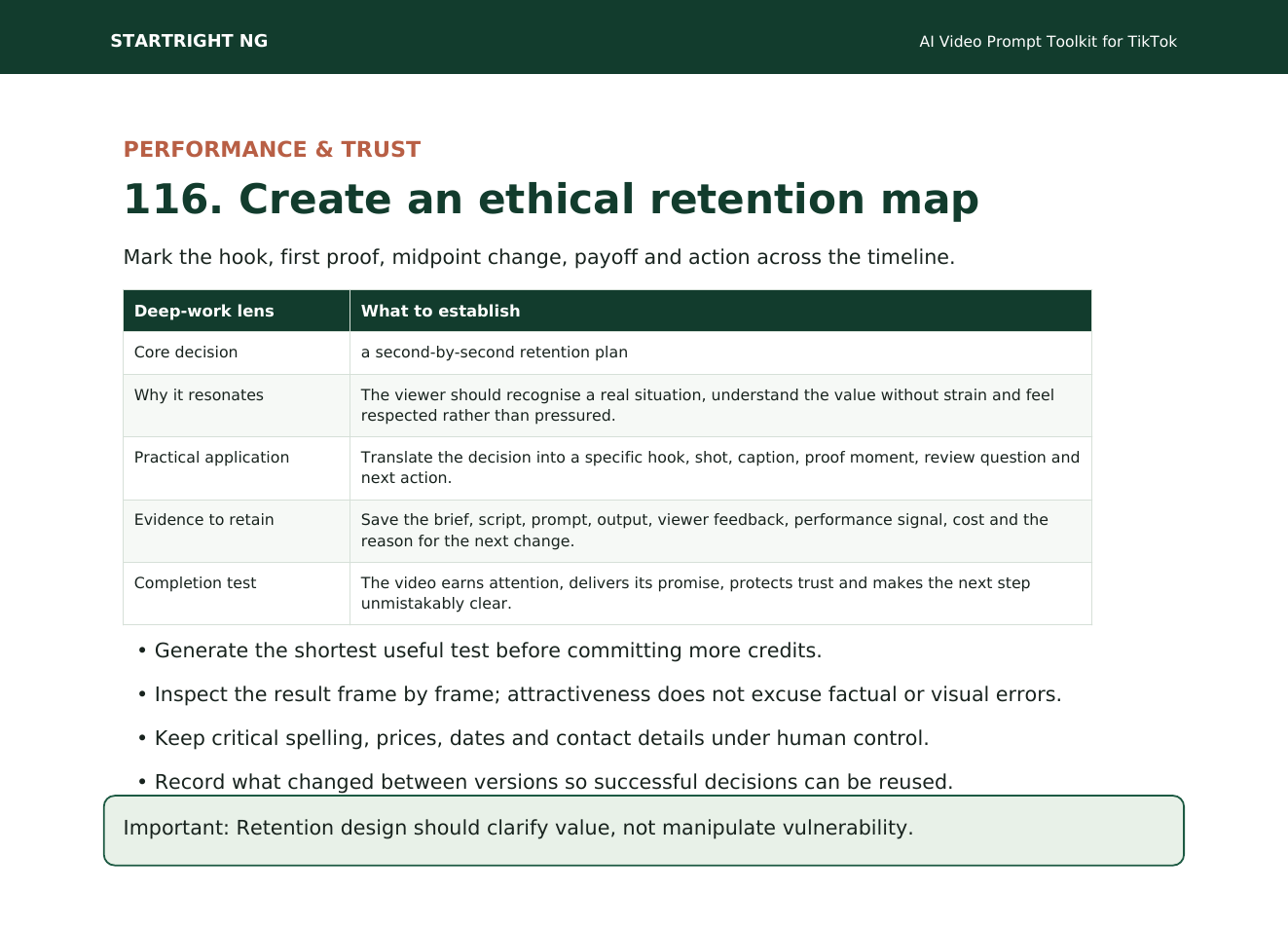
Task: Click the 'What to establish' column header
Action: (720, 311)
